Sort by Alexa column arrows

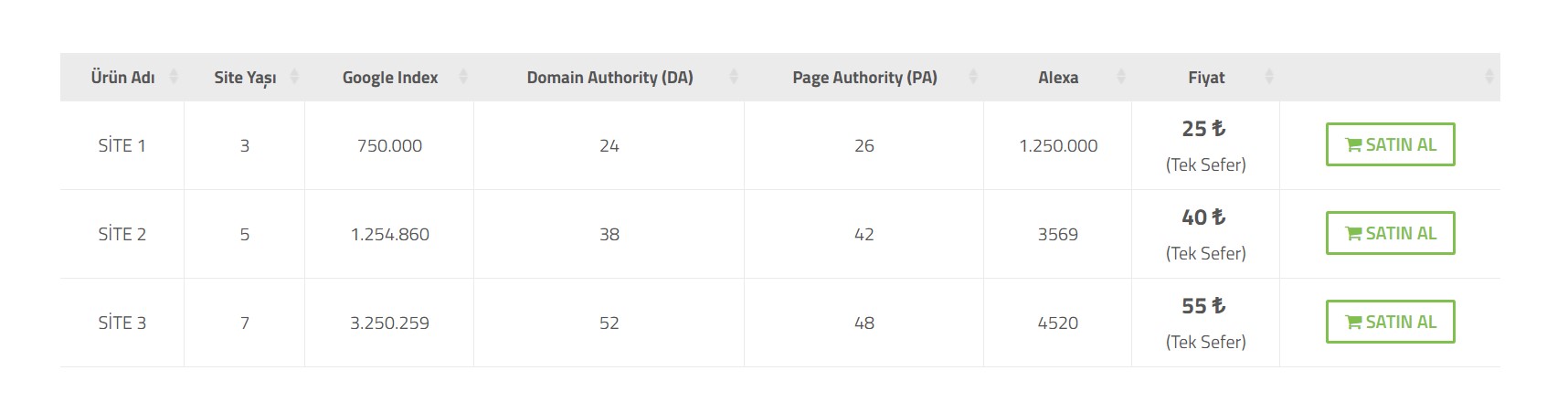click(x=1121, y=77)
